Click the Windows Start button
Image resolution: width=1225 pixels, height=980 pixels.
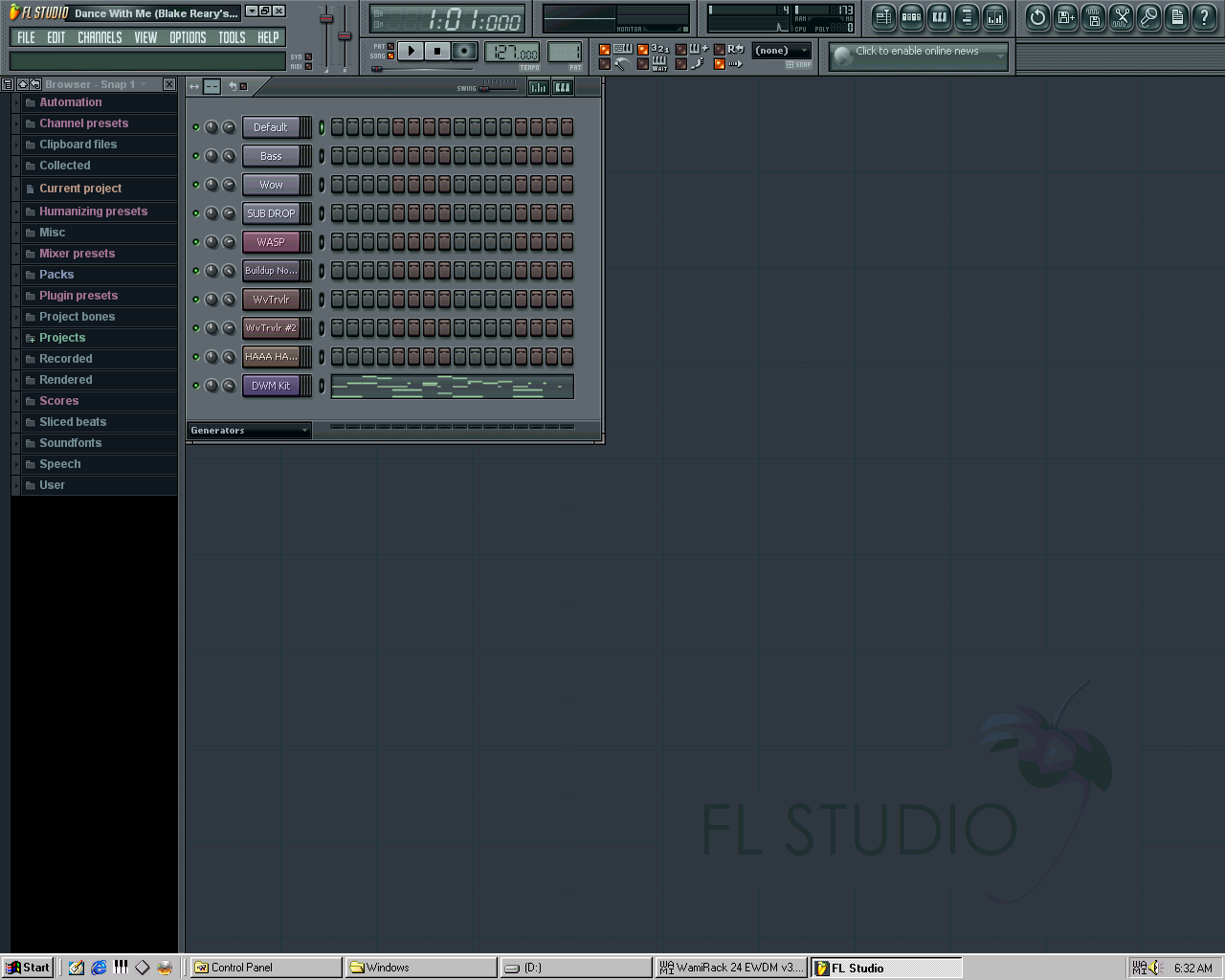coord(28,968)
